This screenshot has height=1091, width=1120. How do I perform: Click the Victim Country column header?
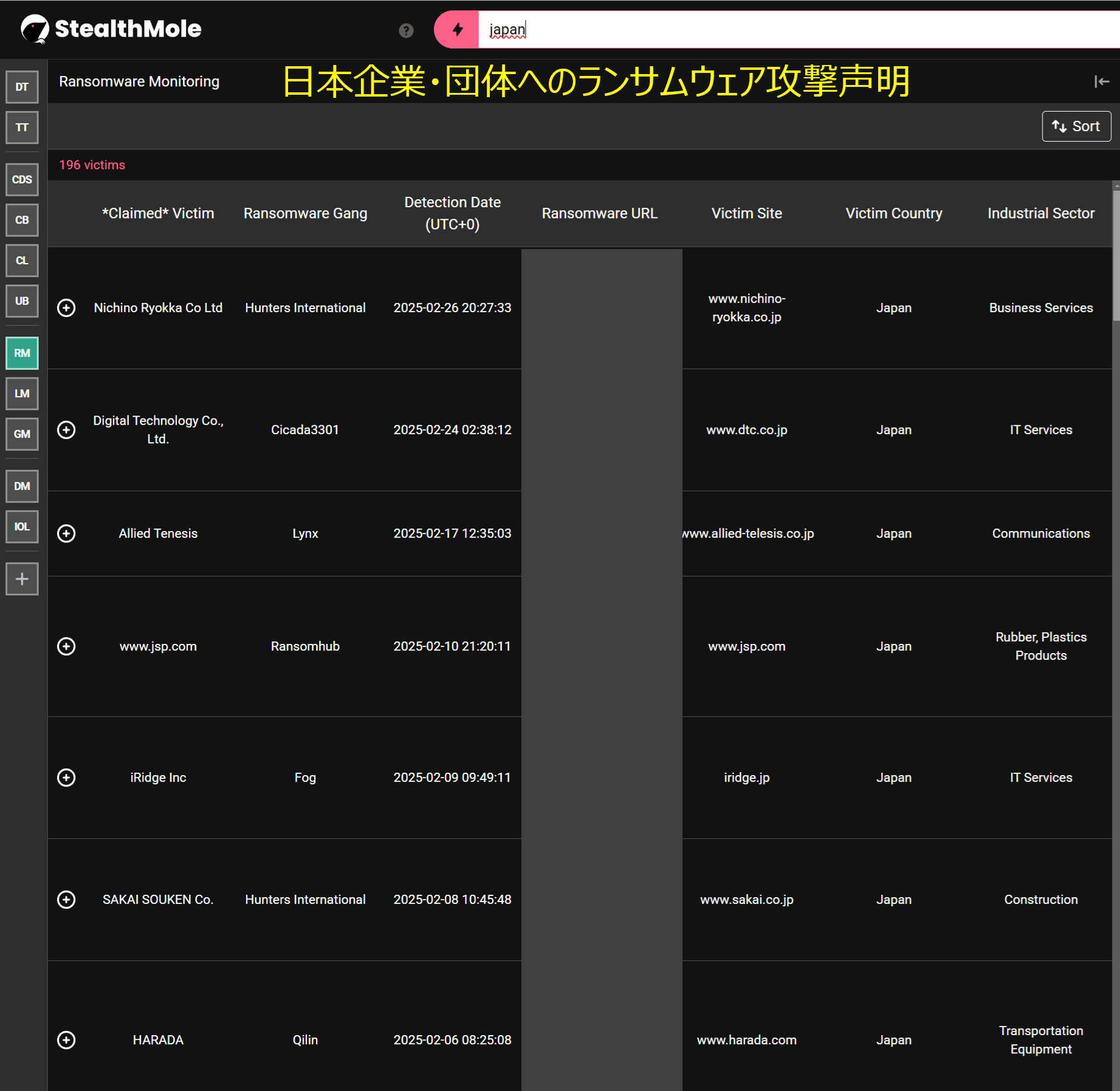click(893, 213)
